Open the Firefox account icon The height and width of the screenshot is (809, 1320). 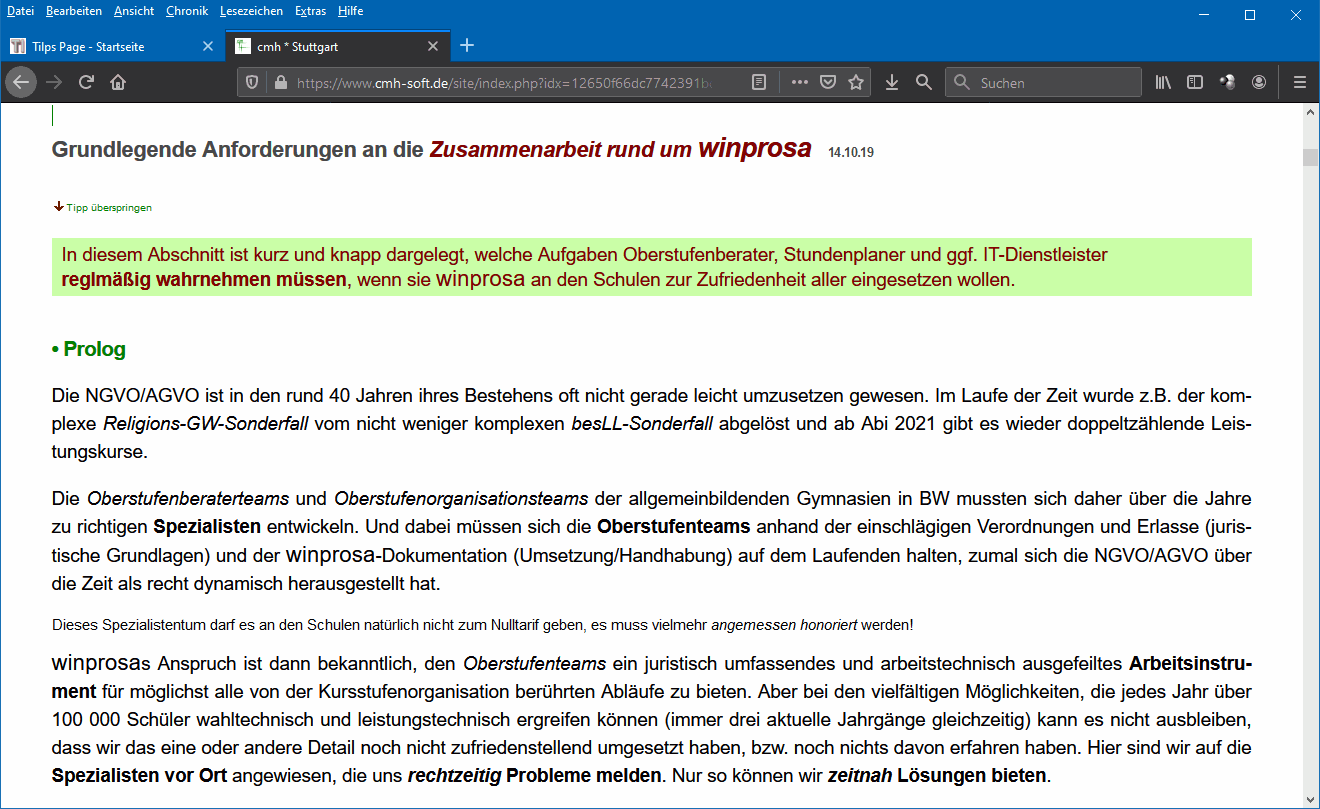(1259, 82)
